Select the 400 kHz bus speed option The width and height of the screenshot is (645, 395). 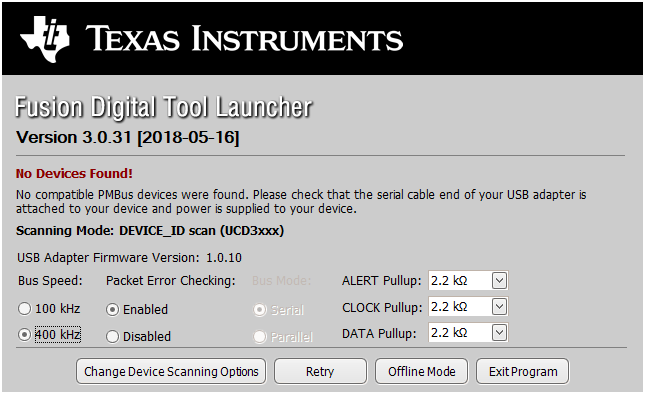tap(24, 335)
